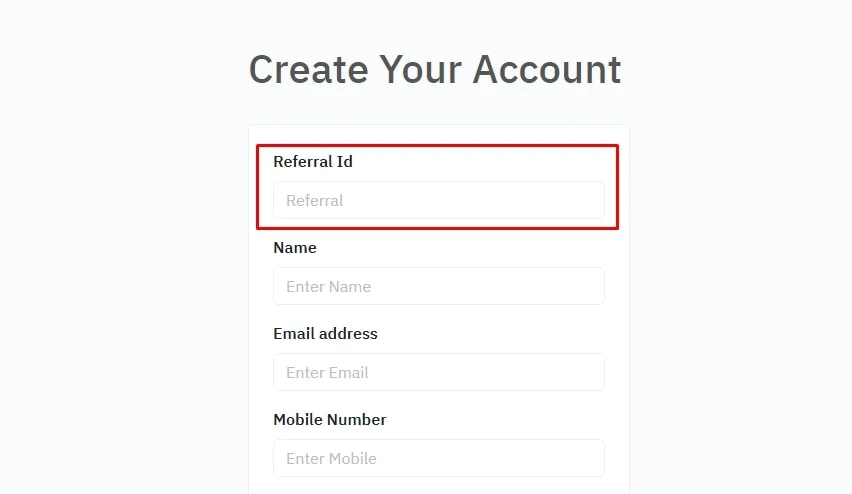Click the Email address label

pos(325,333)
